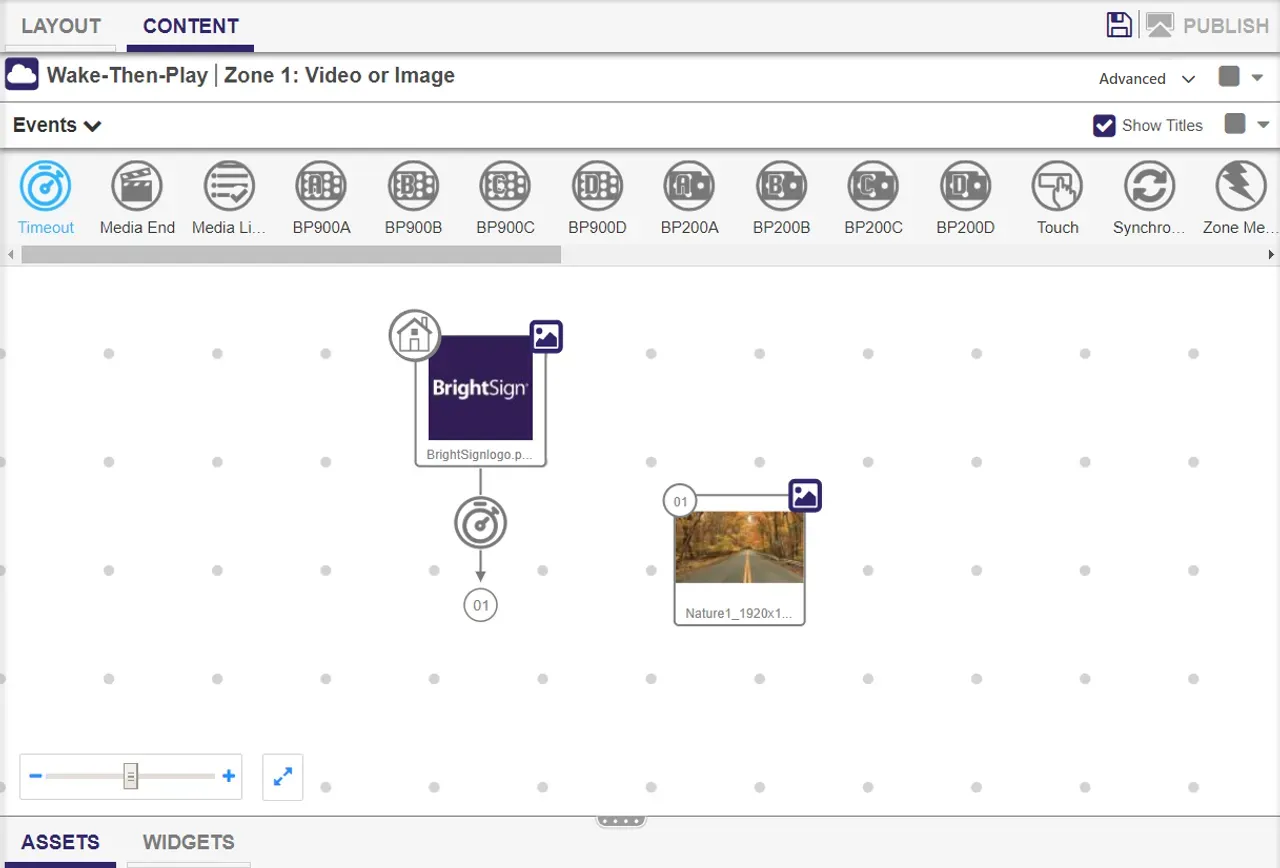Select the timeout event on the canvas

click(481, 522)
